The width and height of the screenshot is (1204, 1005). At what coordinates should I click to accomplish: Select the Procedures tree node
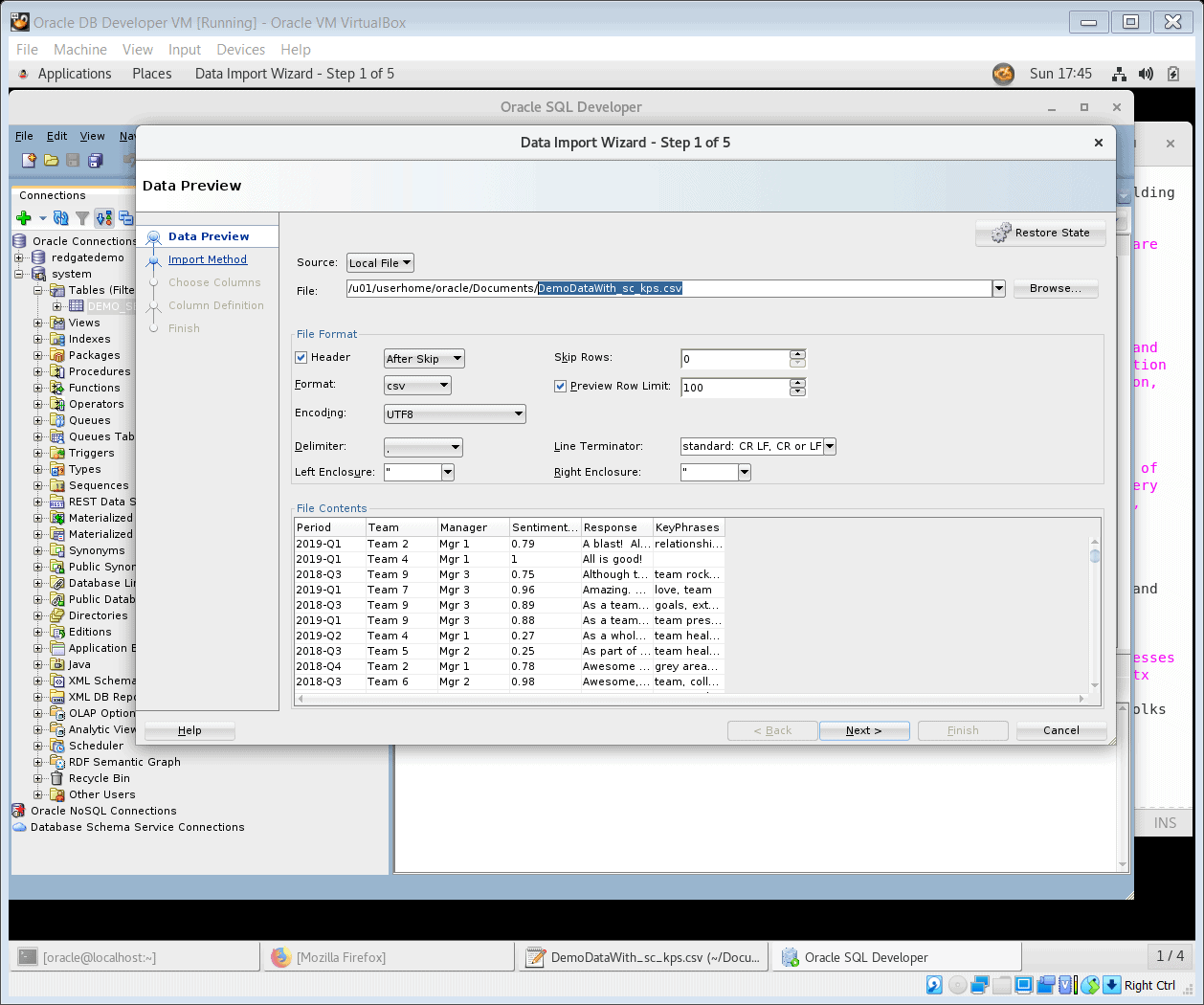[x=100, y=371]
